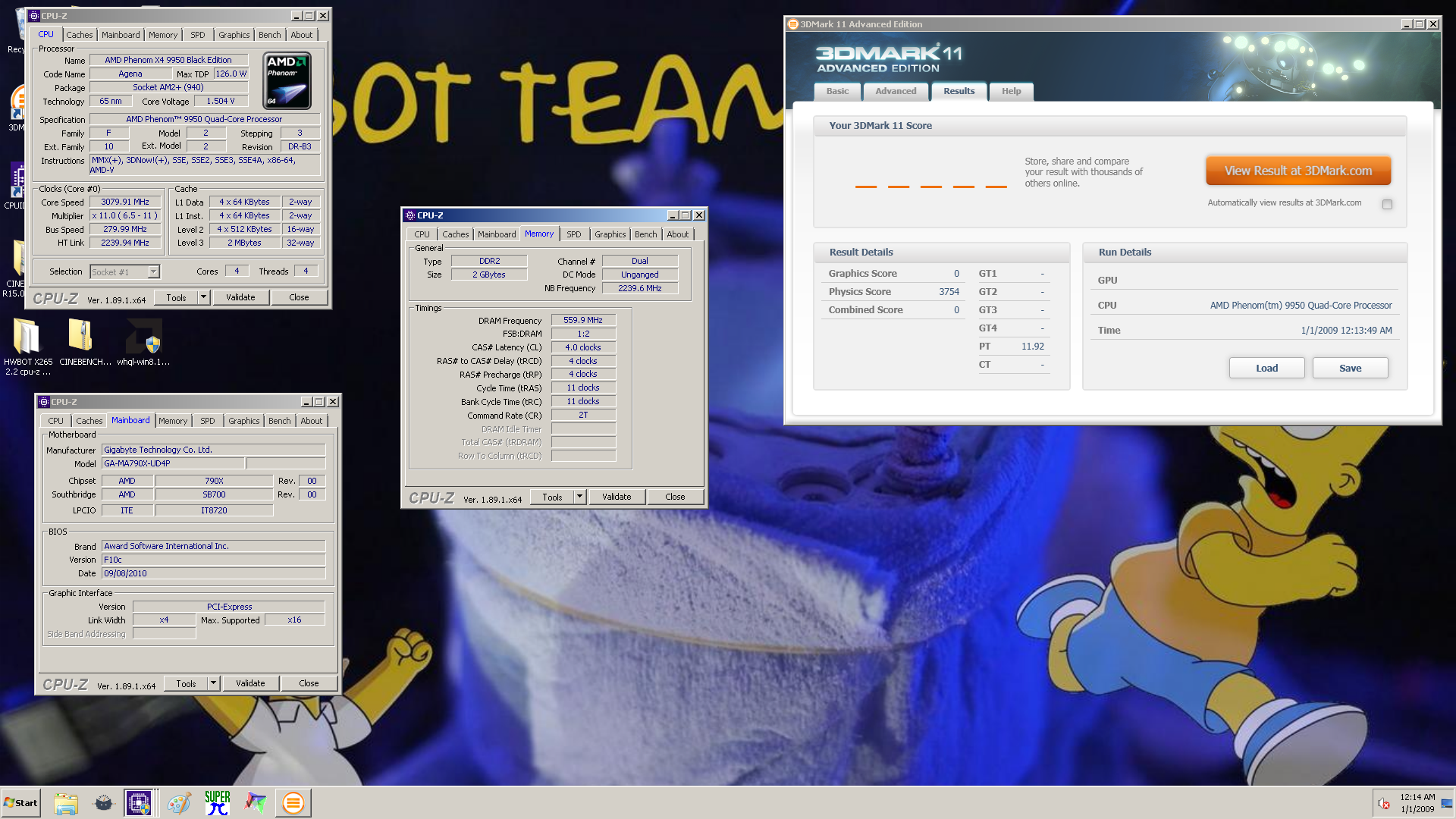Viewport: 1456px width, 819px height.
Task: Click the colorful triangle icon in taskbar
Action: click(255, 803)
